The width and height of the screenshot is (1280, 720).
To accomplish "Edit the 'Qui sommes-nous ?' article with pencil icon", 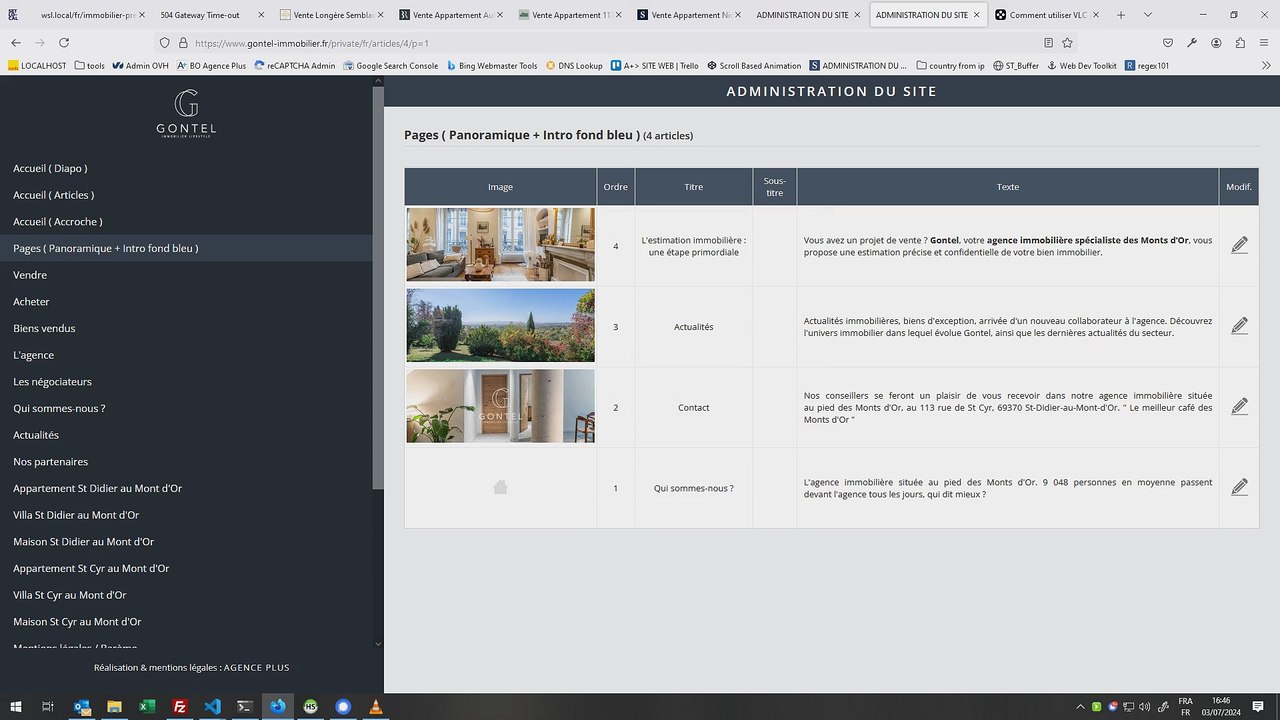I will click(x=1239, y=487).
